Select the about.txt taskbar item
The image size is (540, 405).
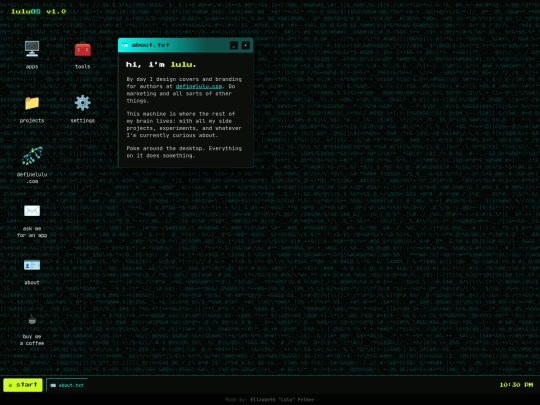tap(67, 385)
